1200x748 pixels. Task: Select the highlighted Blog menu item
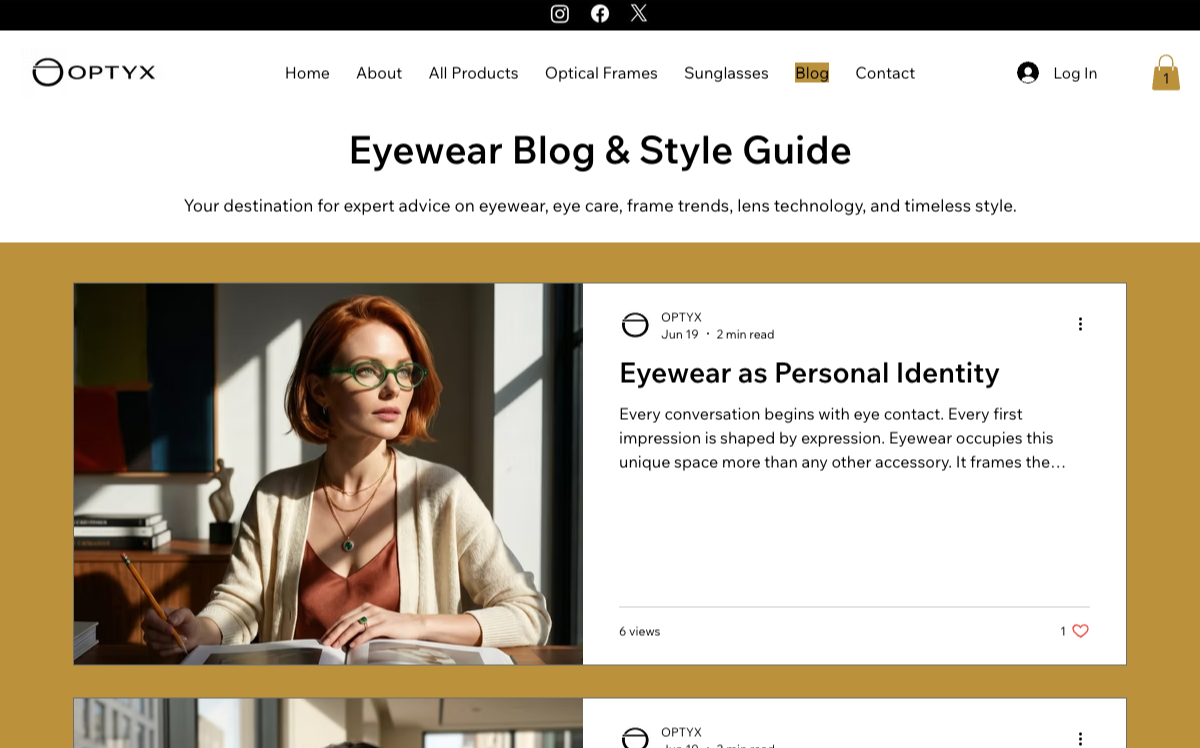pyautogui.click(x=812, y=73)
